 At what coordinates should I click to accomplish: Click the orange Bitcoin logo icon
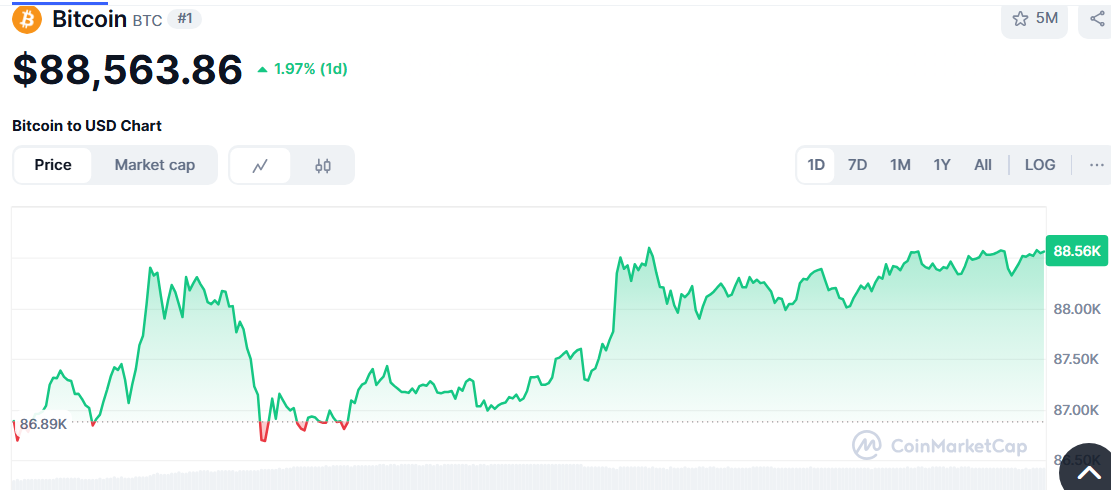(28, 19)
